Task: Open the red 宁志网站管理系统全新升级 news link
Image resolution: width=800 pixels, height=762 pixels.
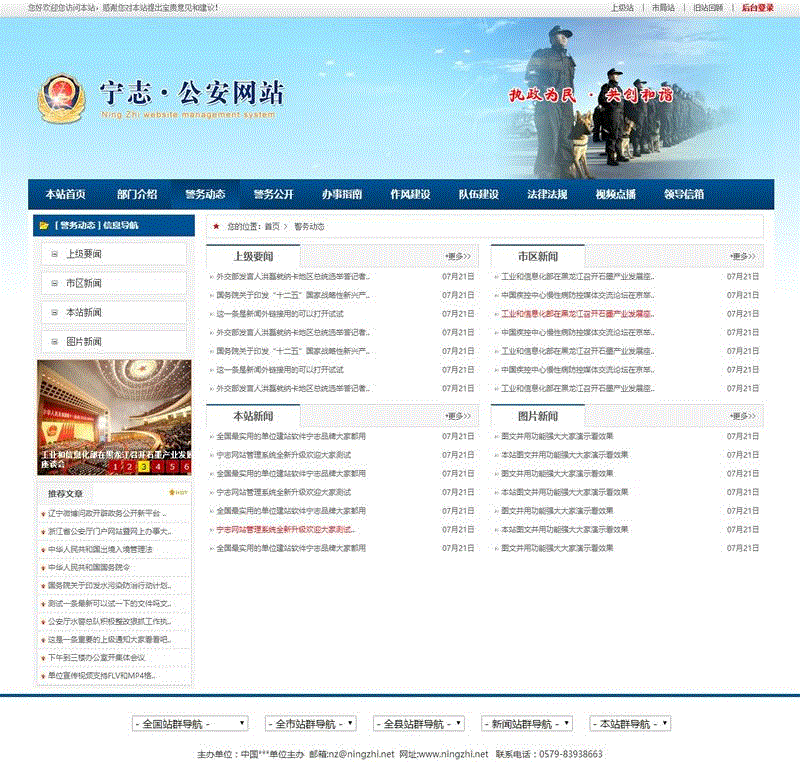Action: (286, 529)
